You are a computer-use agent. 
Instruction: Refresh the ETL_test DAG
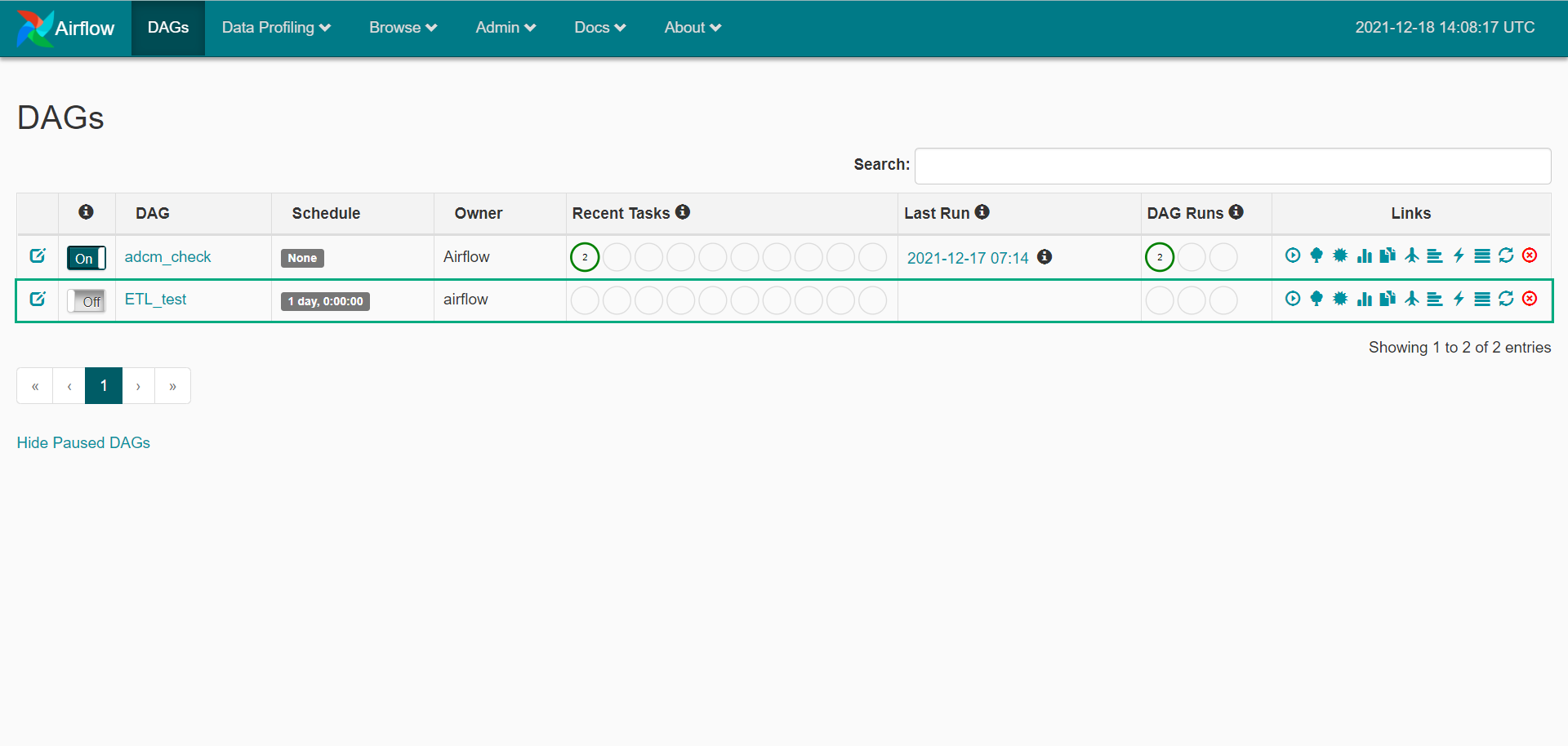click(1506, 299)
